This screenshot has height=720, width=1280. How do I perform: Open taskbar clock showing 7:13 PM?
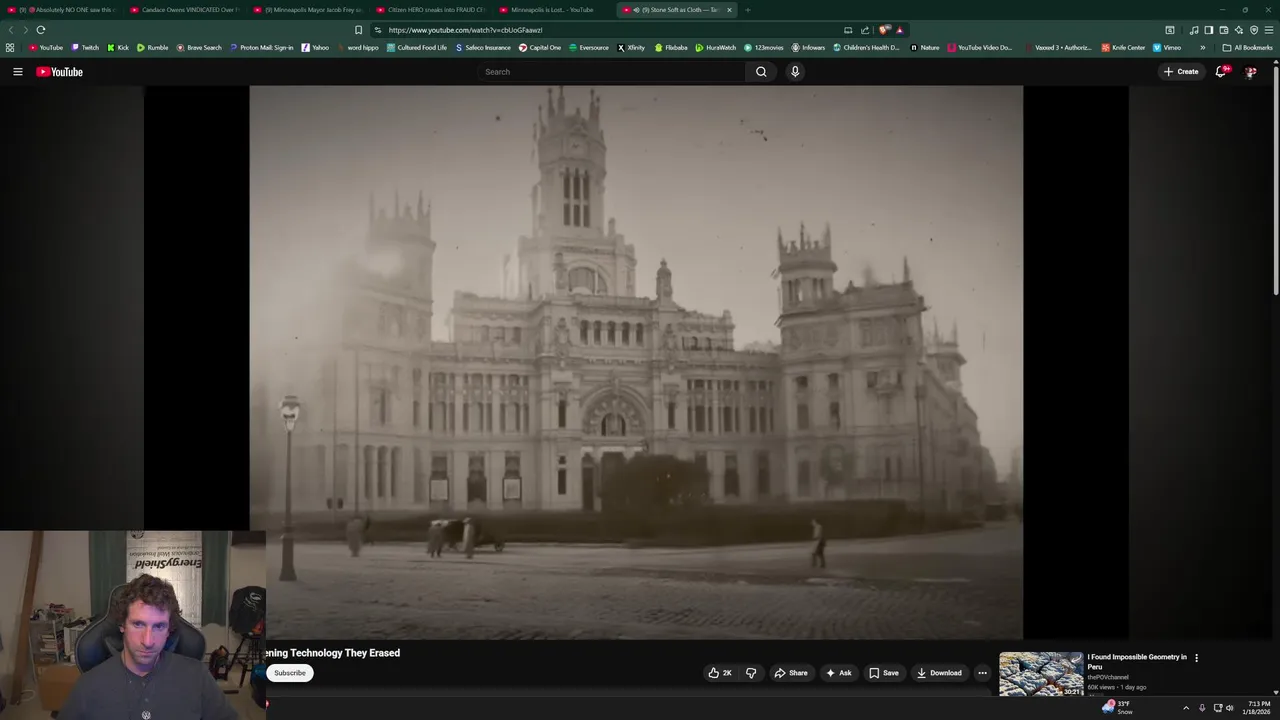pyautogui.click(x=1258, y=708)
